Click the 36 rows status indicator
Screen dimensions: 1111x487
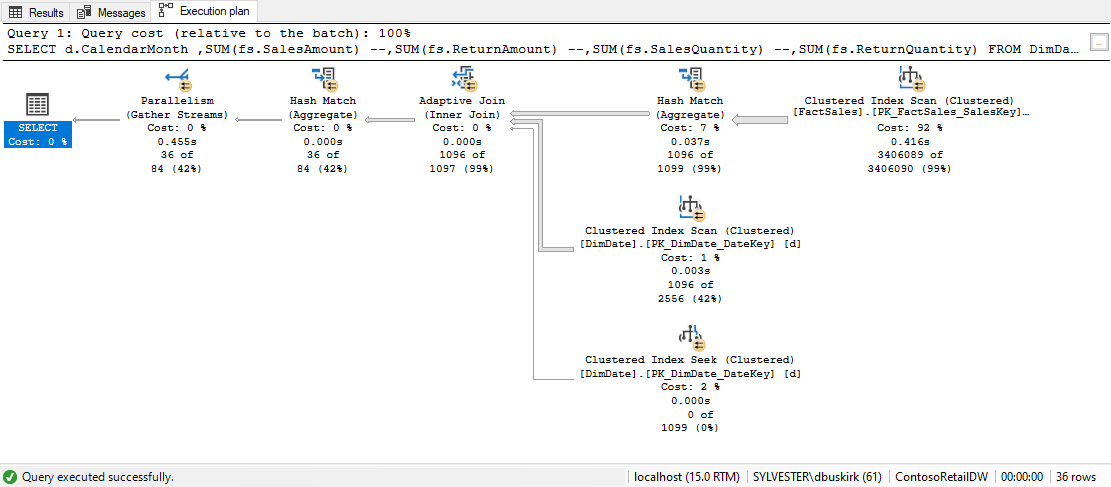[x=1076, y=477]
